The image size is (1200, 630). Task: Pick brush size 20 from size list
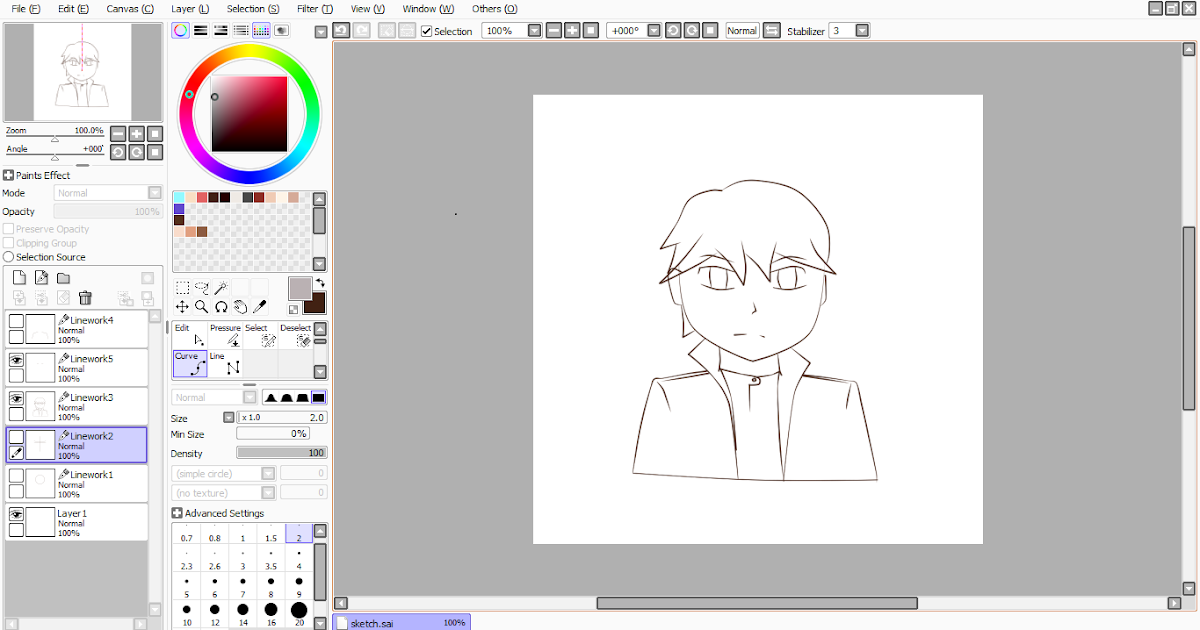point(299,615)
